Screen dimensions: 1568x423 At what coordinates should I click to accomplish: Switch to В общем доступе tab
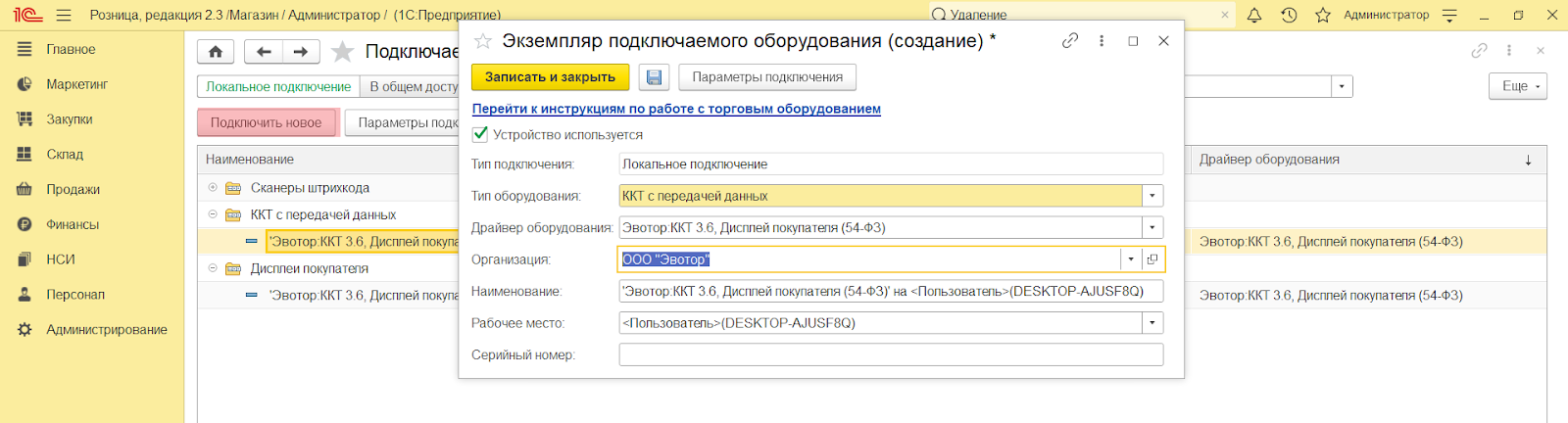coord(412,86)
